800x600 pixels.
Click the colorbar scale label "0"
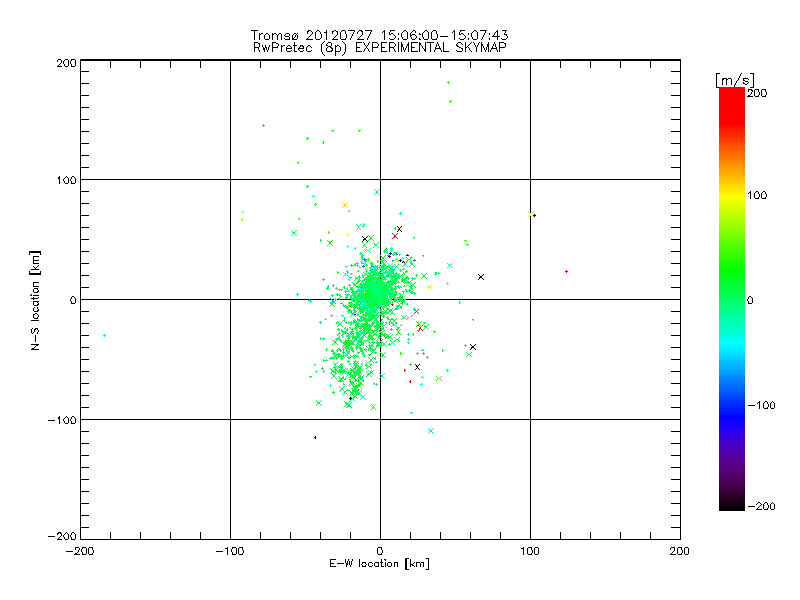750,300
